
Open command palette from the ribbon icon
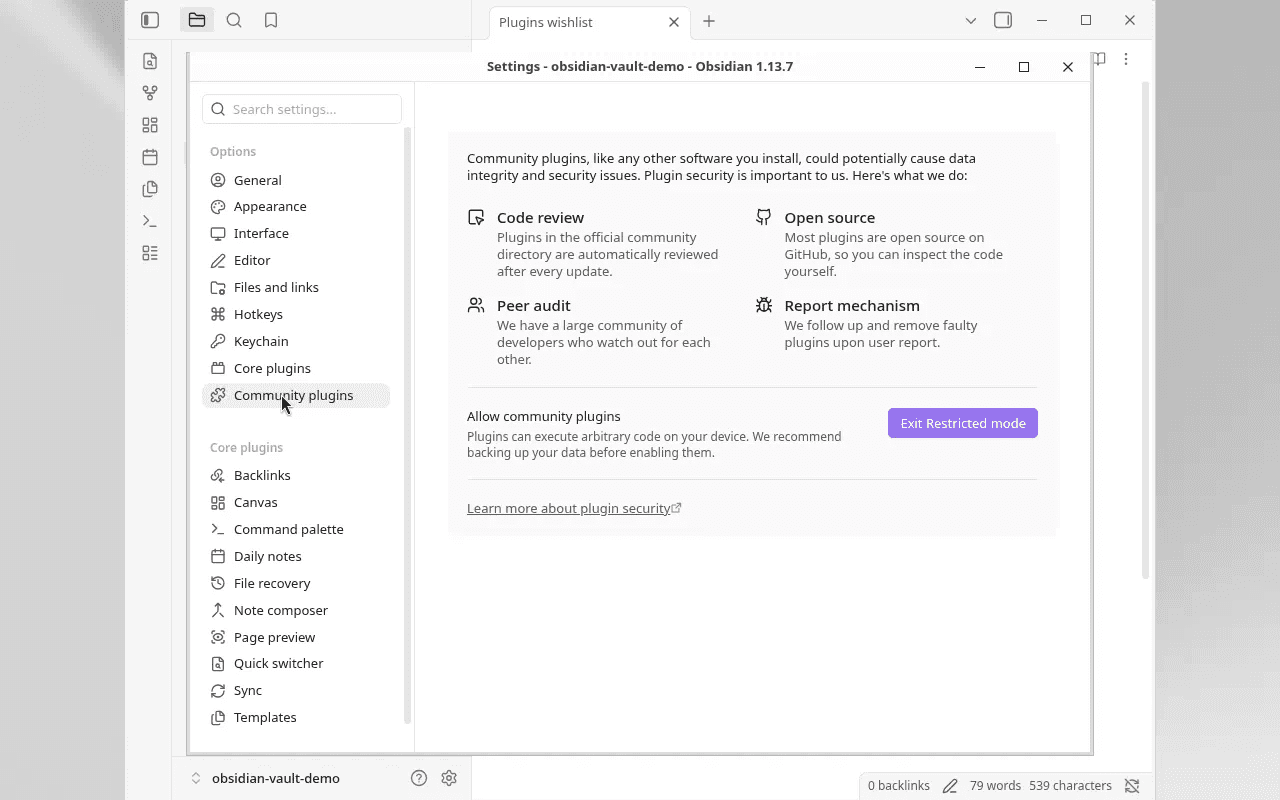click(x=150, y=221)
